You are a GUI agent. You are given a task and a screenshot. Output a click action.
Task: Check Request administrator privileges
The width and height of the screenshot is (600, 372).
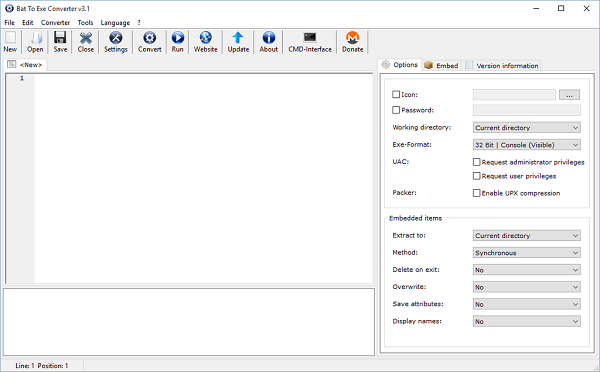476,162
